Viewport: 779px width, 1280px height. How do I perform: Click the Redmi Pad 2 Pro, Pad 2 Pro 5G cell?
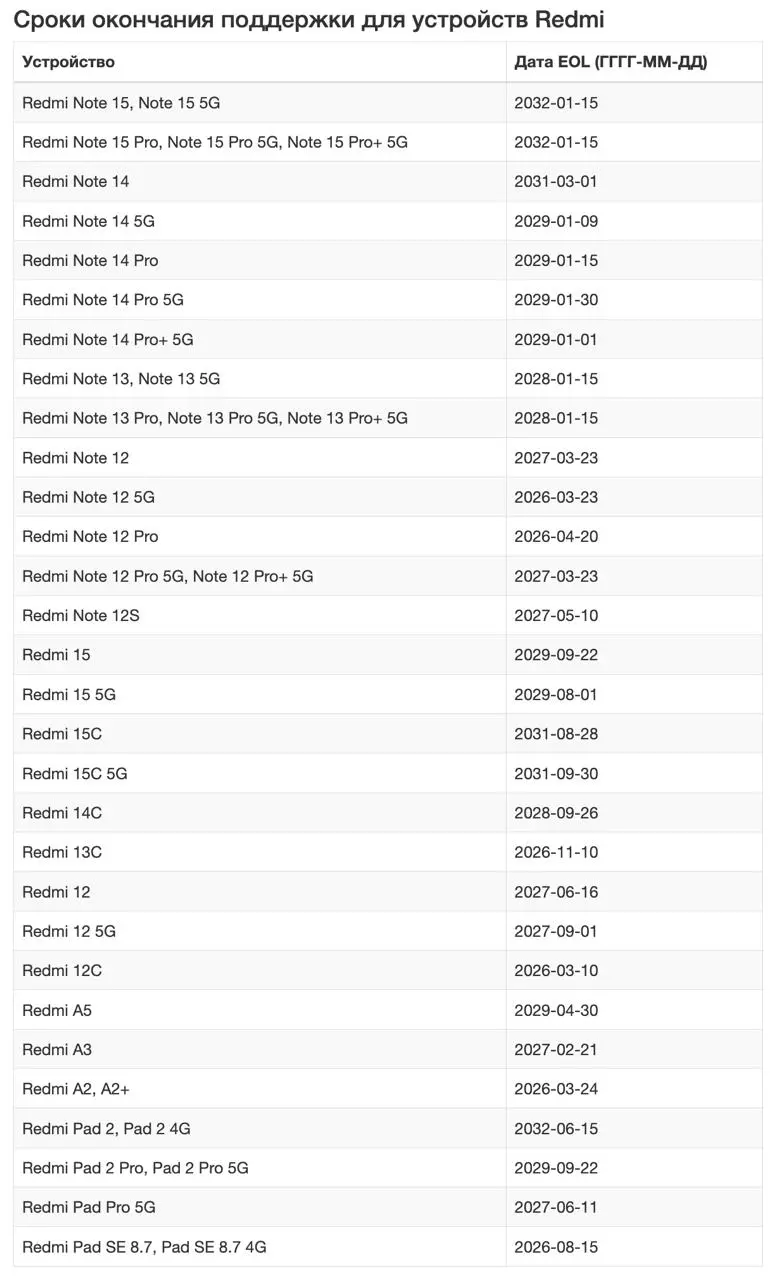260,1168
